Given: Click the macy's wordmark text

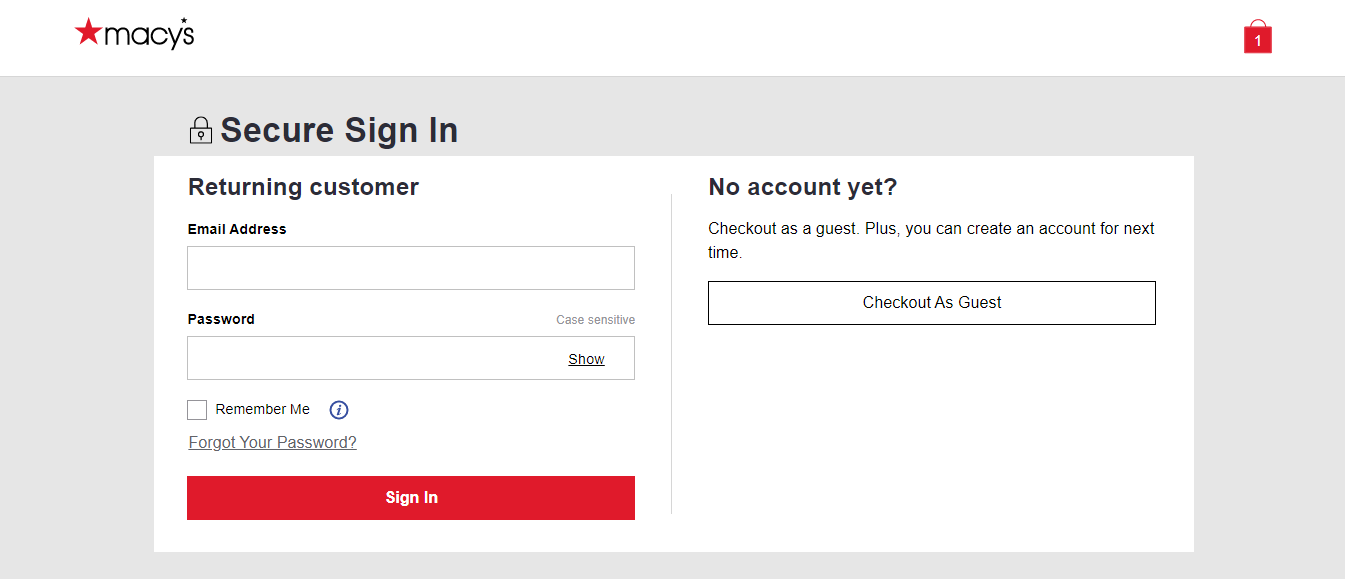Looking at the screenshot, I should pyautogui.click(x=149, y=35).
